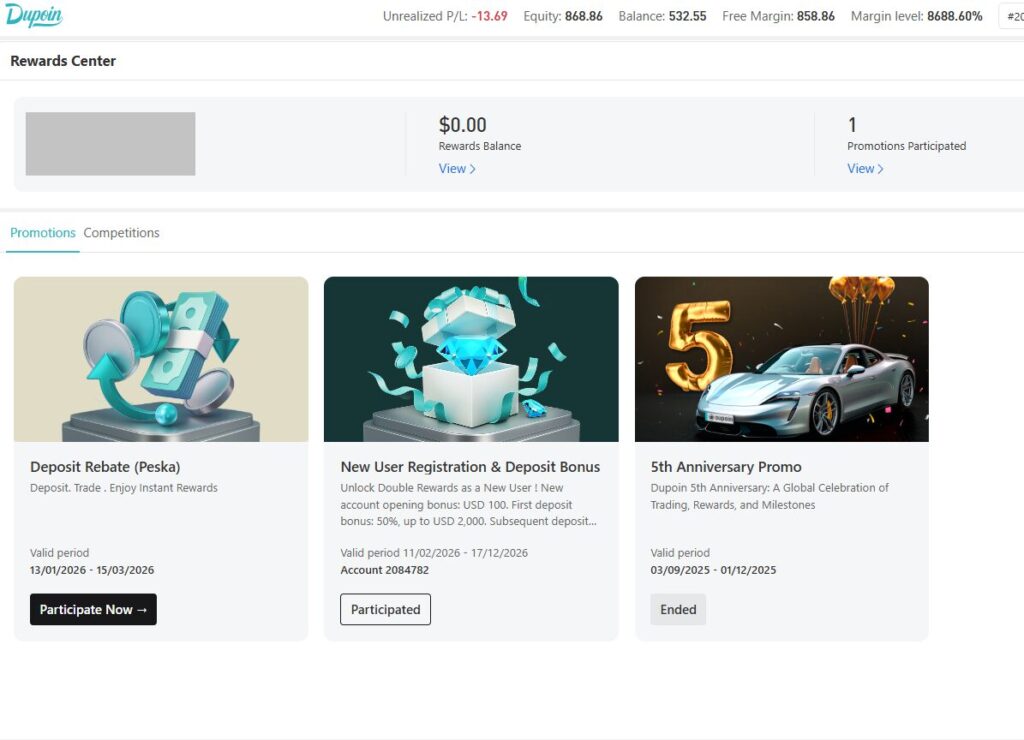Switch to the Promotions tab

tap(43, 233)
